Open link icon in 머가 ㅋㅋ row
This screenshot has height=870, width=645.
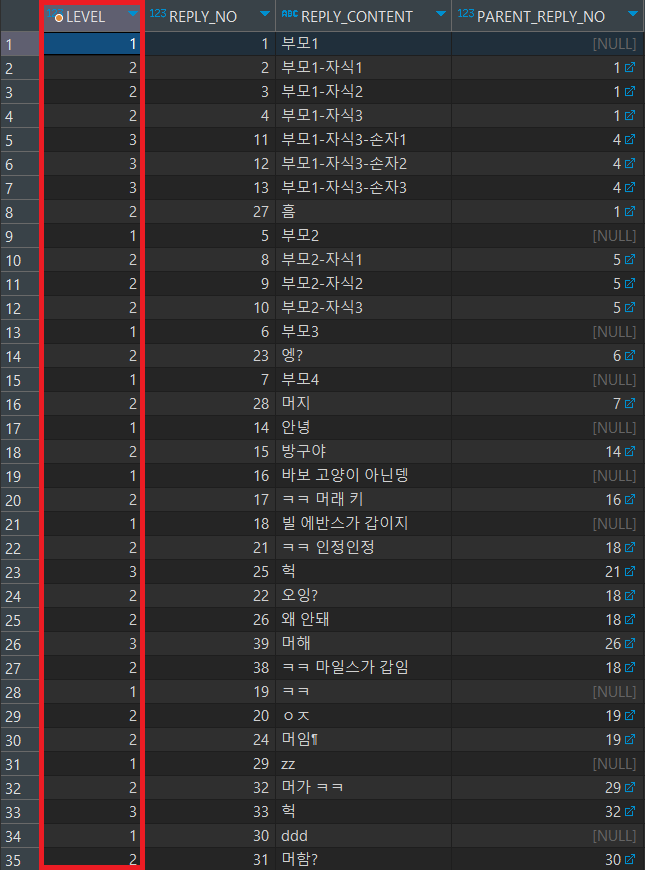coord(629,787)
